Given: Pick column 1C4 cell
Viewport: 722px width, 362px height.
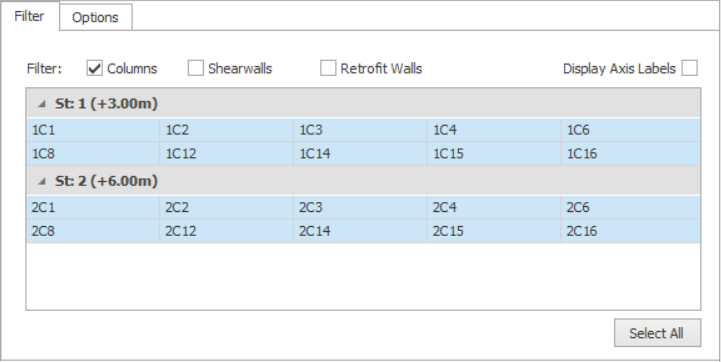Looking at the screenshot, I should click(x=494, y=130).
